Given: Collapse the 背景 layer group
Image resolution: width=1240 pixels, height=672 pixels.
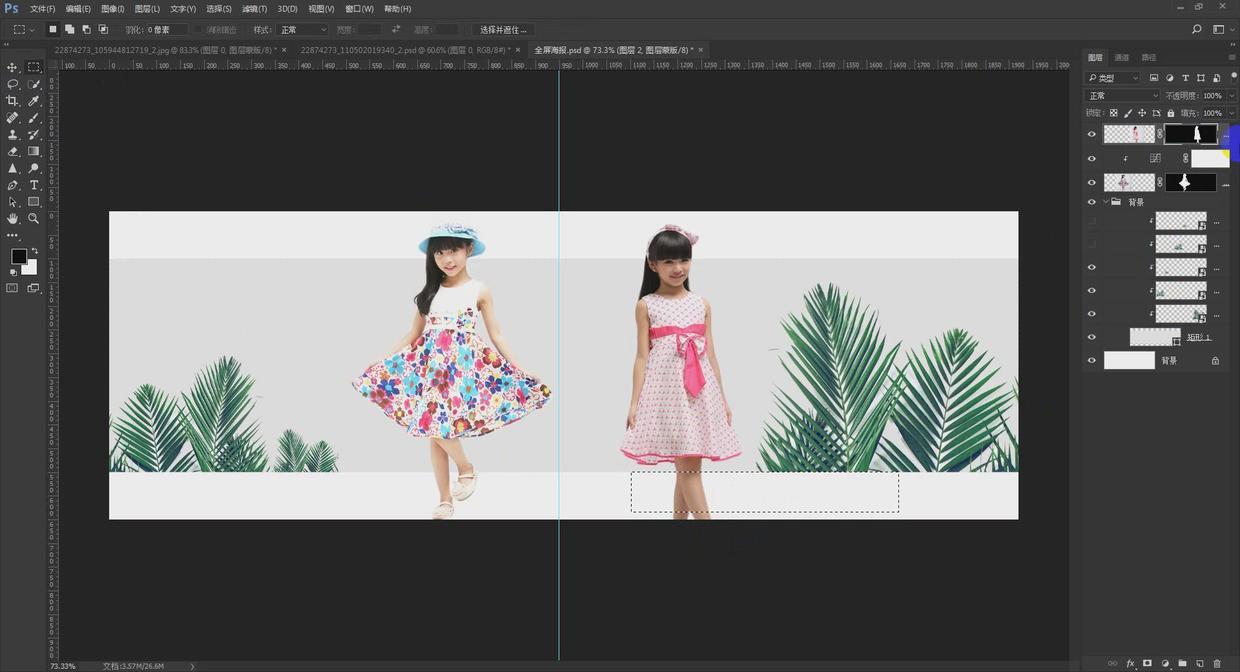Looking at the screenshot, I should pos(1105,202).
